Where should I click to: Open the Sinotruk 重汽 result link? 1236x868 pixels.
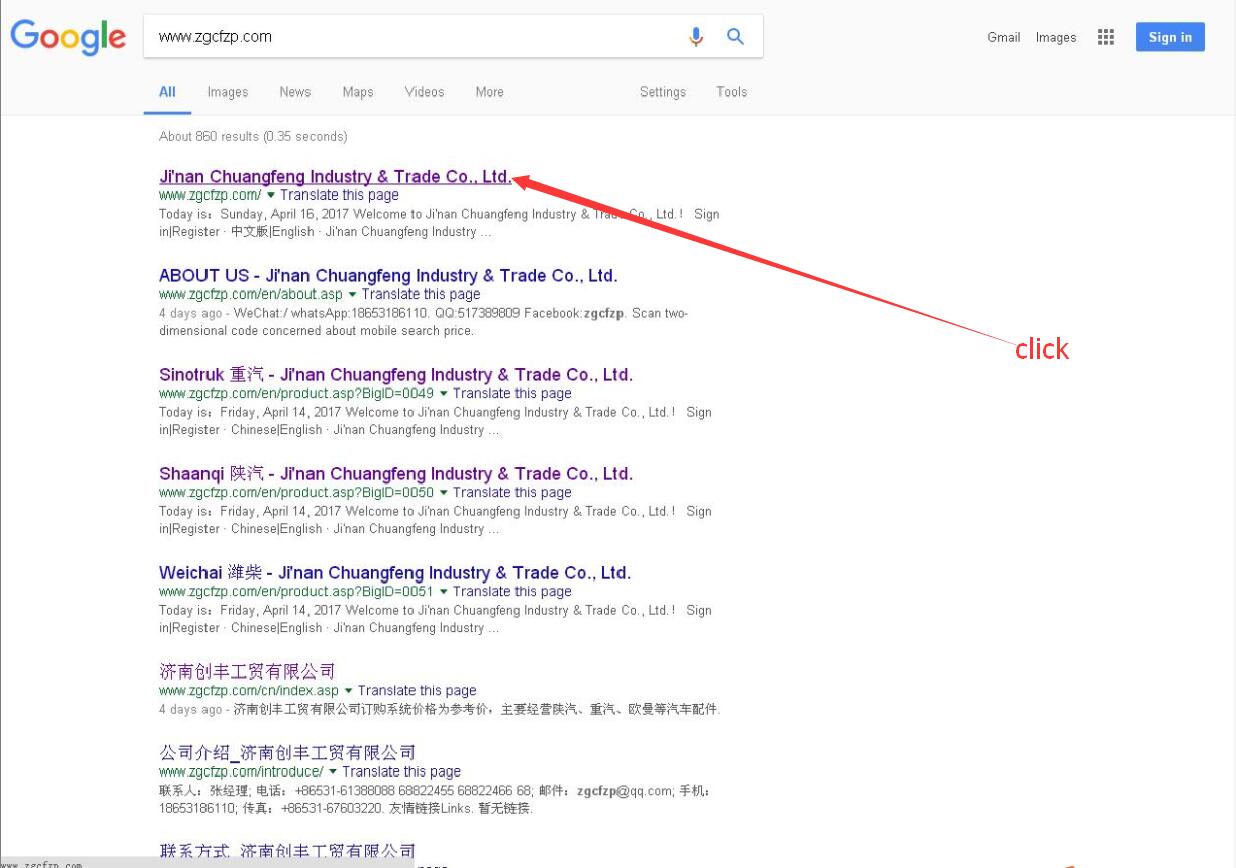coord(396,375)
